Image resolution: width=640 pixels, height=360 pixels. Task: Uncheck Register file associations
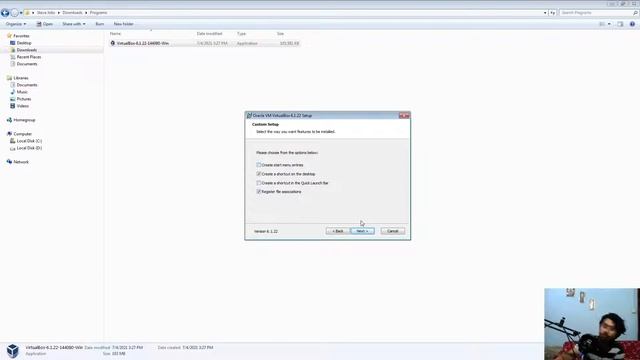[259, 191]
